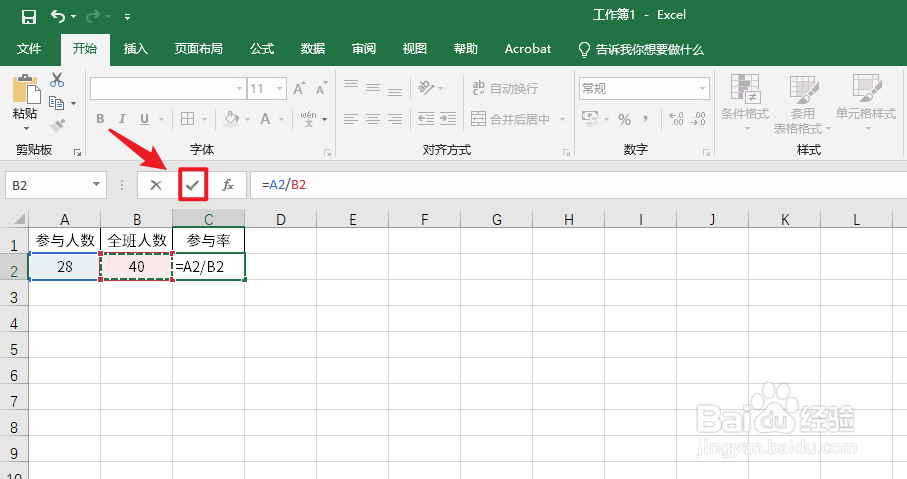This screenshot has width=907, height=479.
Task: Click the Cut scissors icon
Action: [57, 80]
